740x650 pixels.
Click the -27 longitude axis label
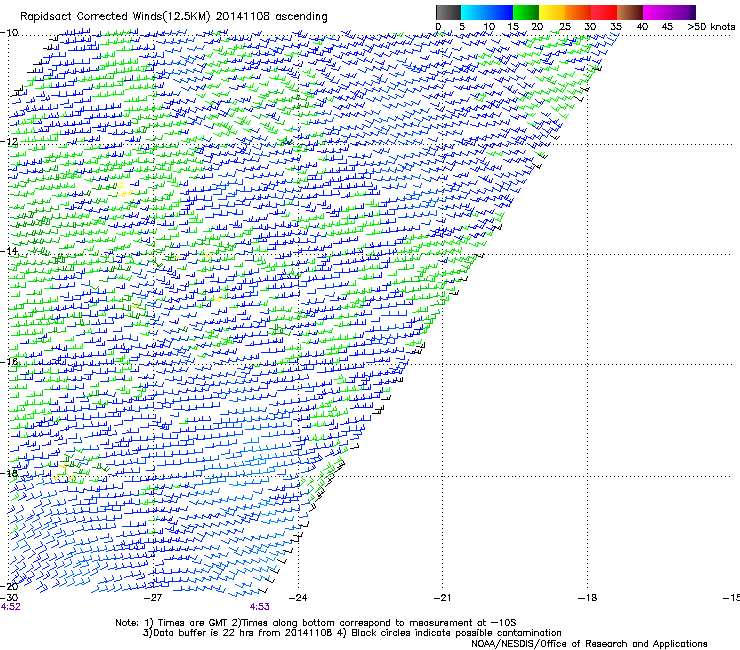coord(153,598)
